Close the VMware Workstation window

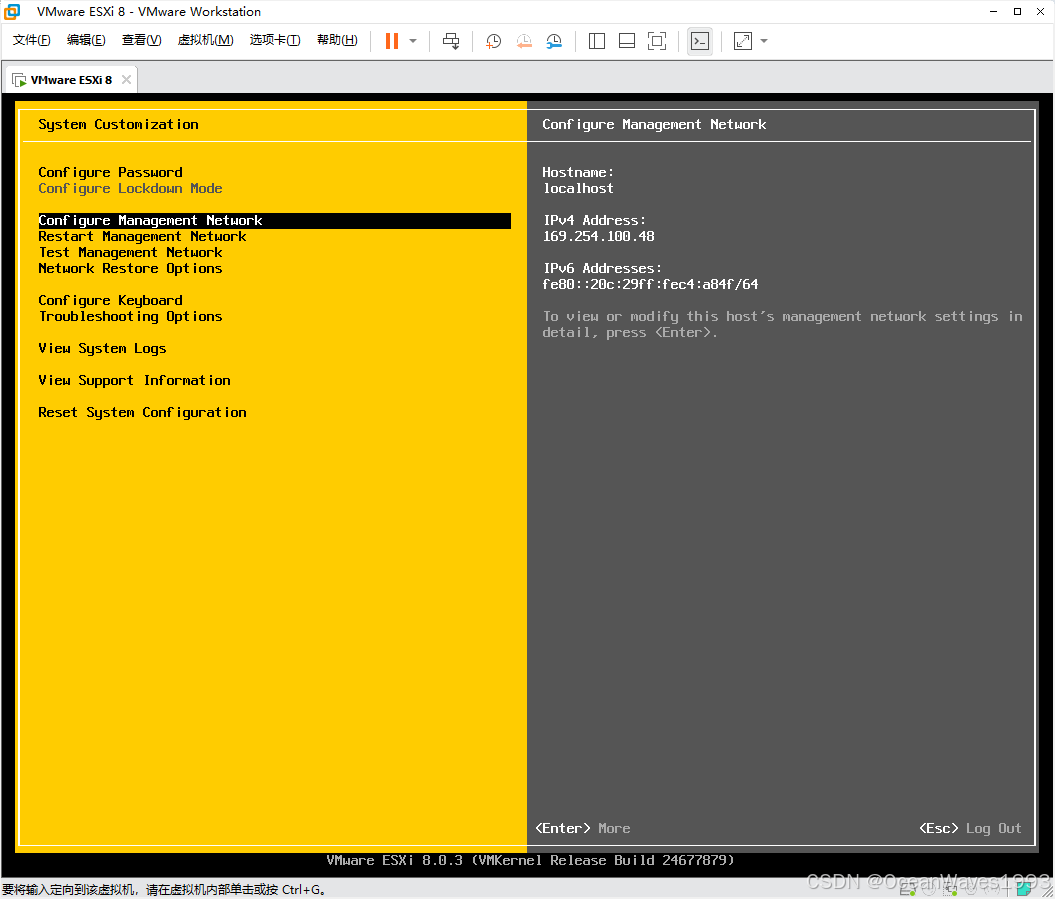point(1040,11)
